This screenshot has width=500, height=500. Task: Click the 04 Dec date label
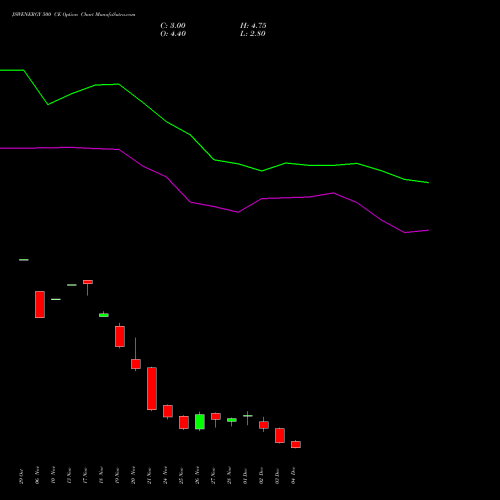(293, 476)
